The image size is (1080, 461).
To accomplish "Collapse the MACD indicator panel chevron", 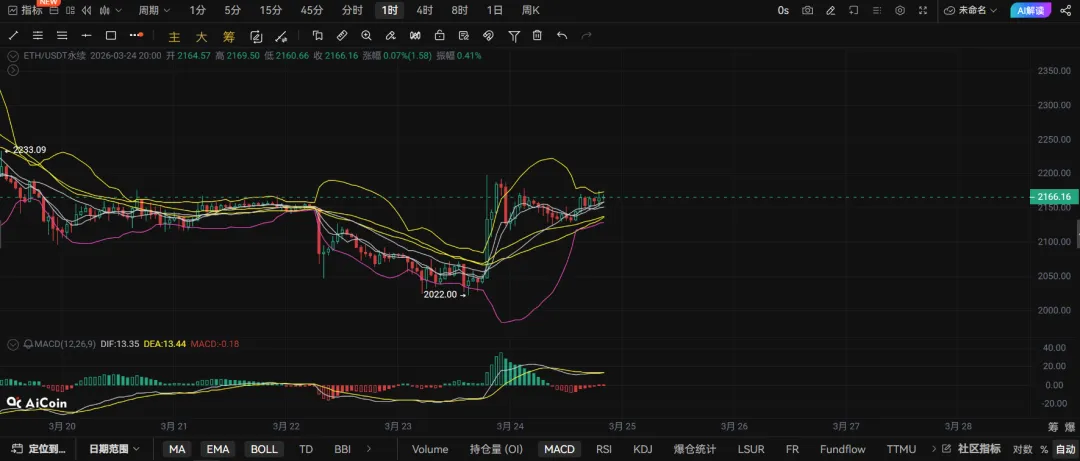I will pos(12,343).
